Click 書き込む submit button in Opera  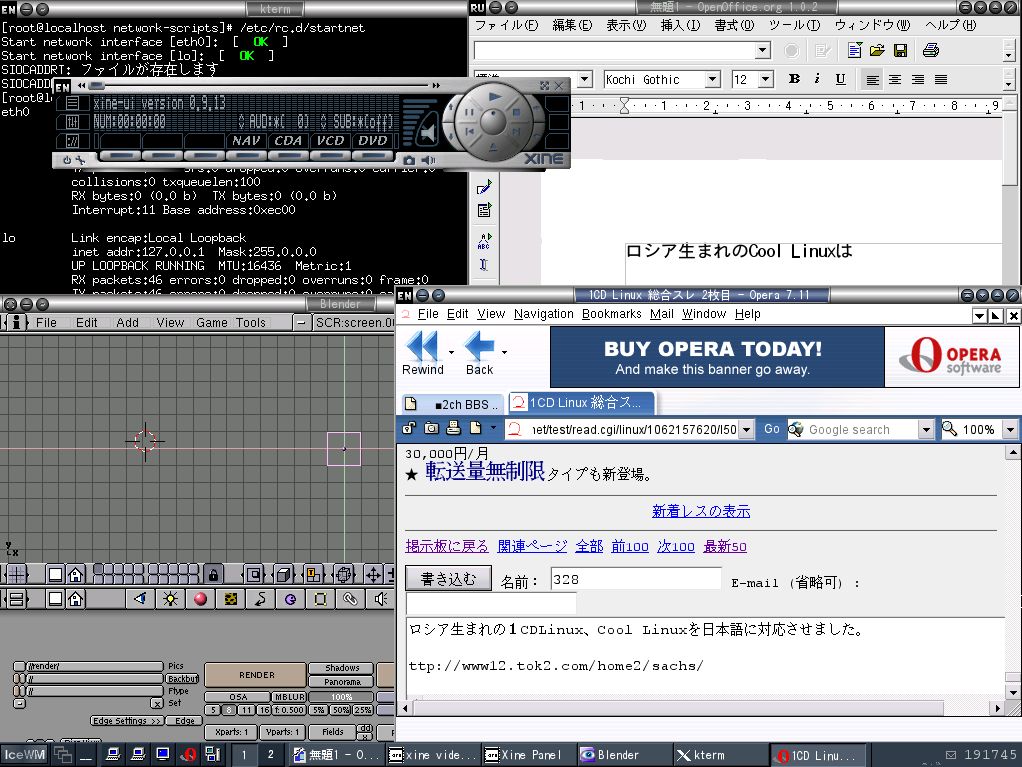click(x=448, y=579)
